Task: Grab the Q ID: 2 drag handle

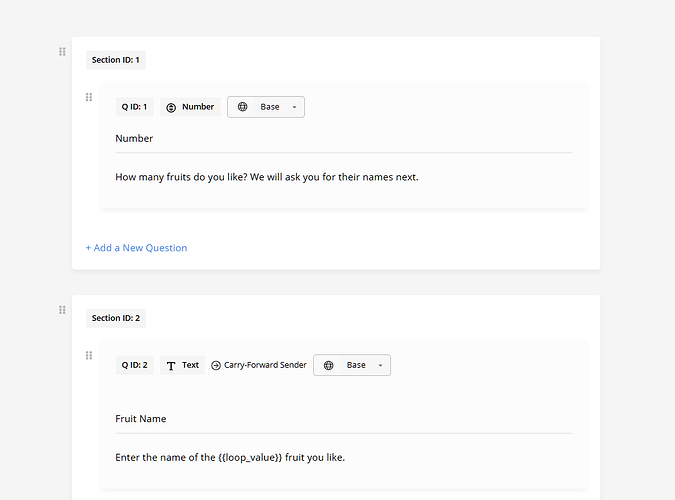Action: pyautogui.click(x=89, y=355)
